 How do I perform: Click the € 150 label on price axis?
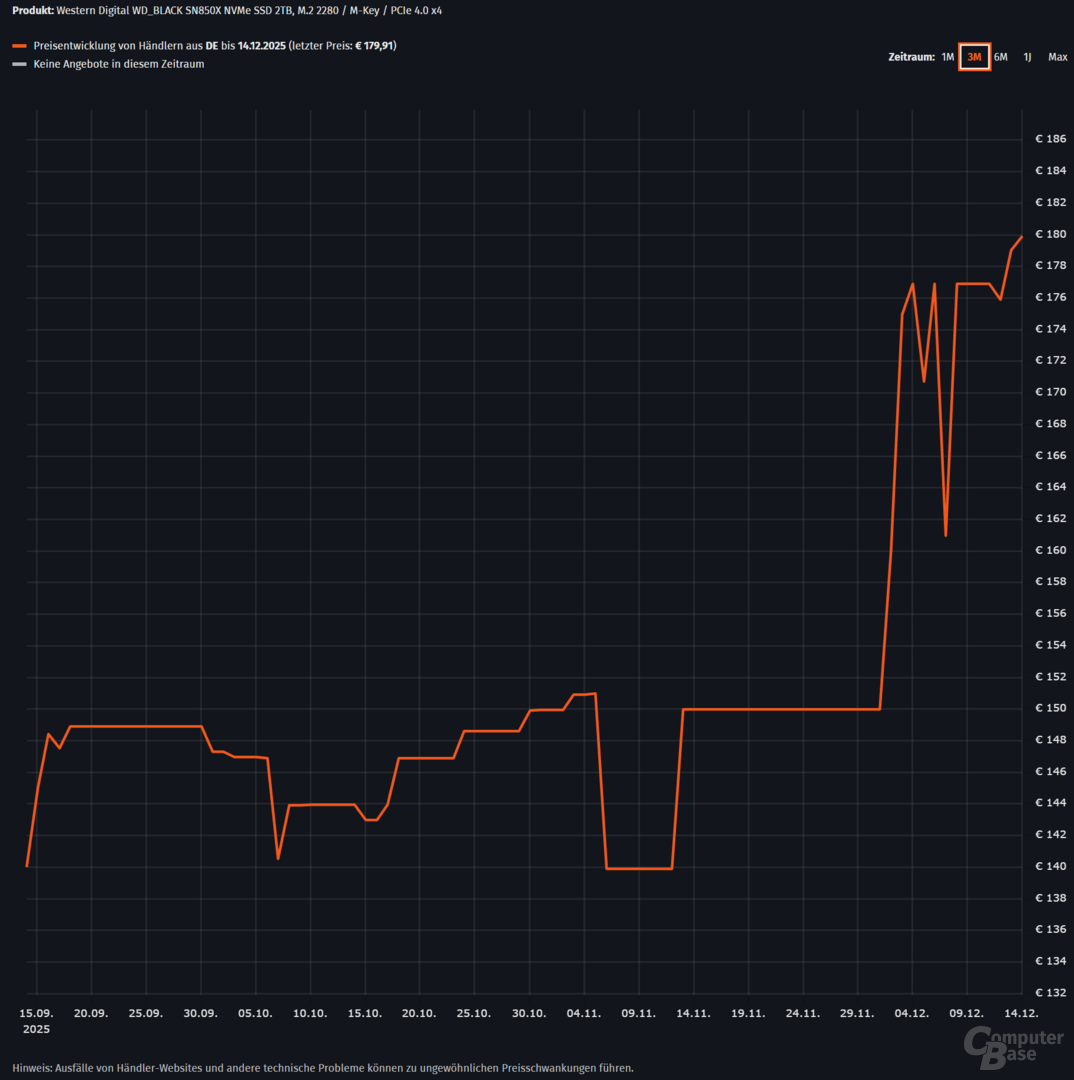coord(1050,708)
